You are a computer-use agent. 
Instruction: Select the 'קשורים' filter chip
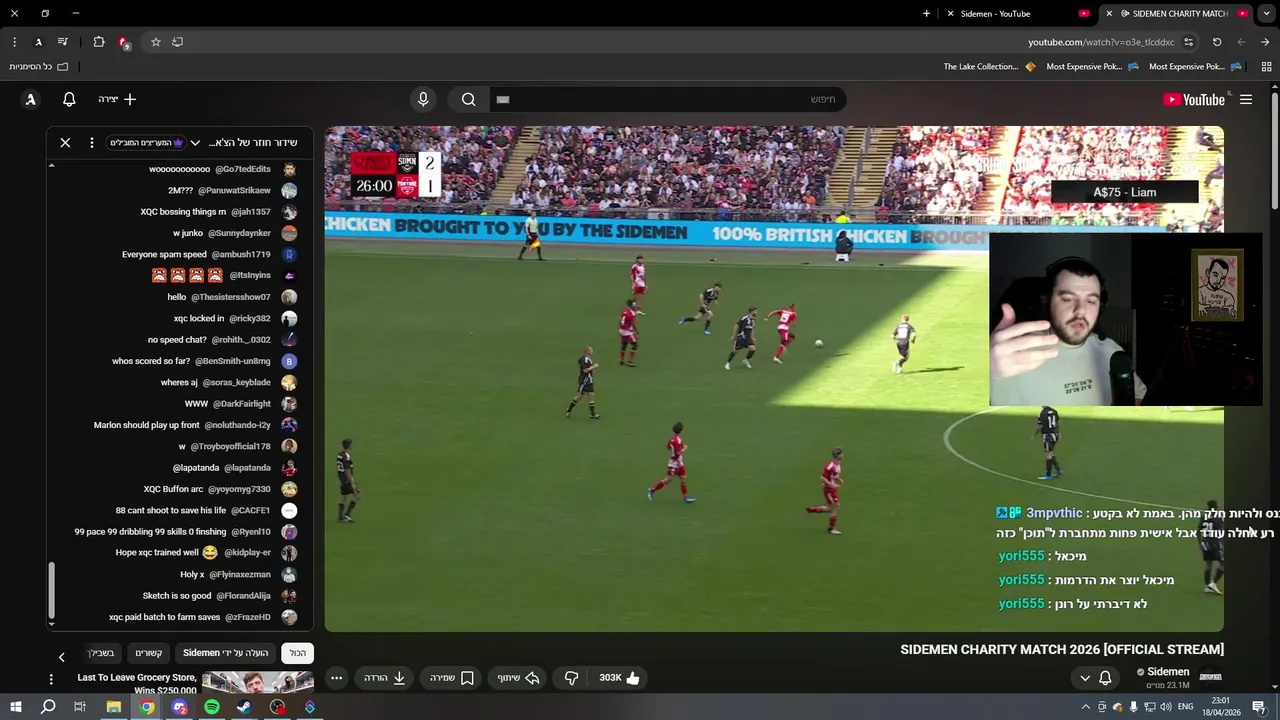click(149, 653)
